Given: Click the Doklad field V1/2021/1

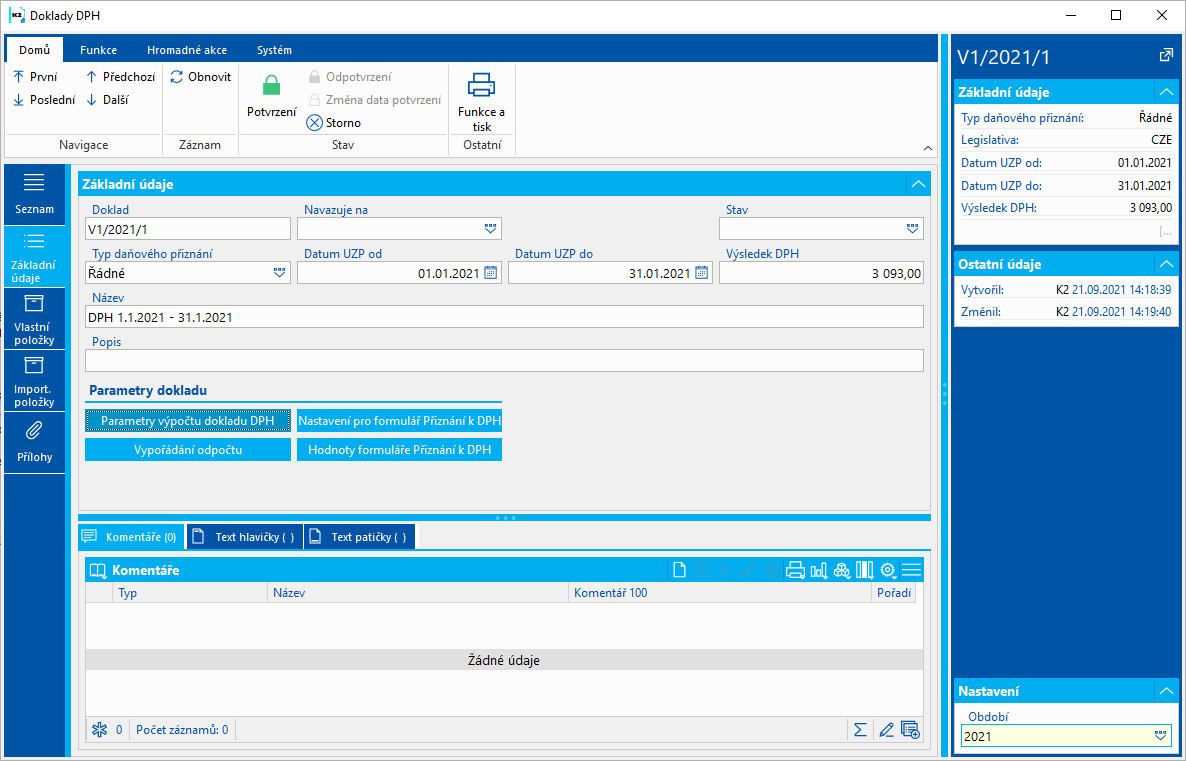Looking at the screenshot, I should point(188,228).
